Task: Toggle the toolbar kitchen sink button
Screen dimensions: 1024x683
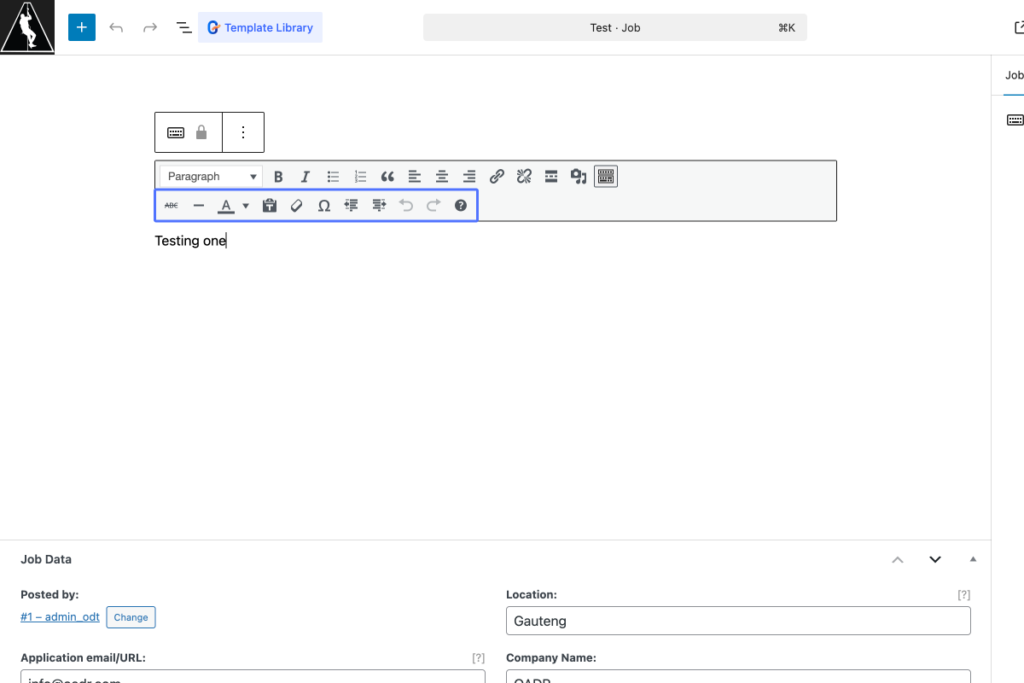Action: click(606, 176)
